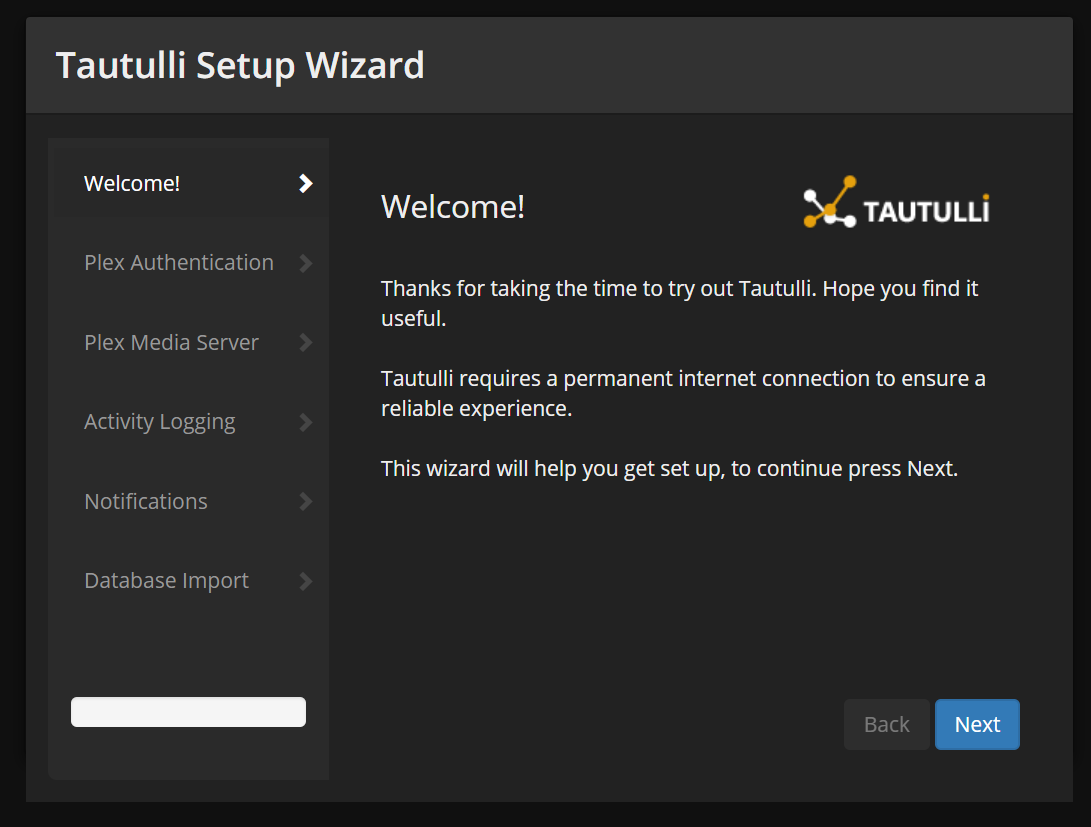The width and height of the screenshot is (1091, 827).
Task: Switch to the Activity Logging step
Action: 159,422
